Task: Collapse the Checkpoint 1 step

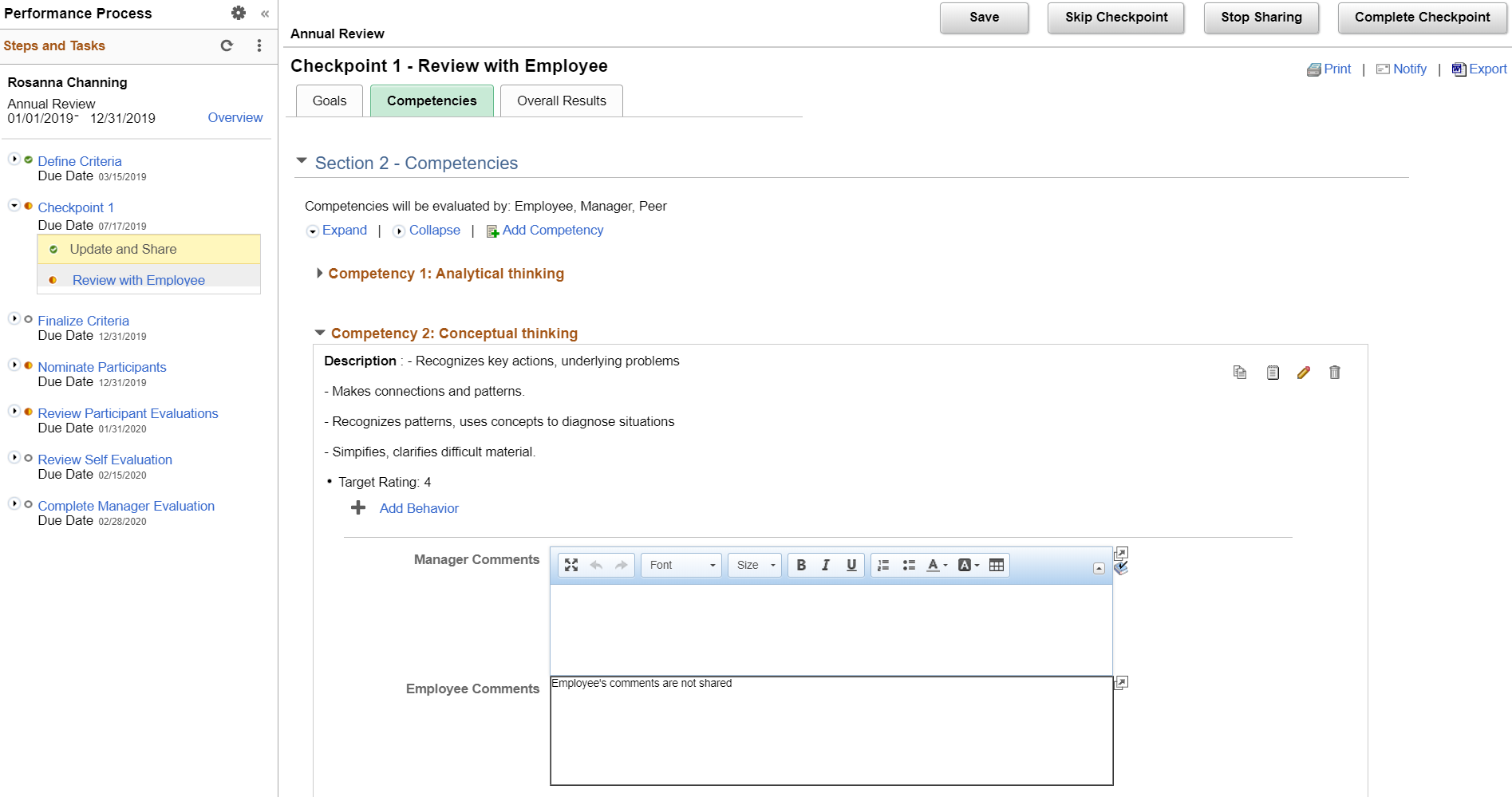Action: point(14,205)
